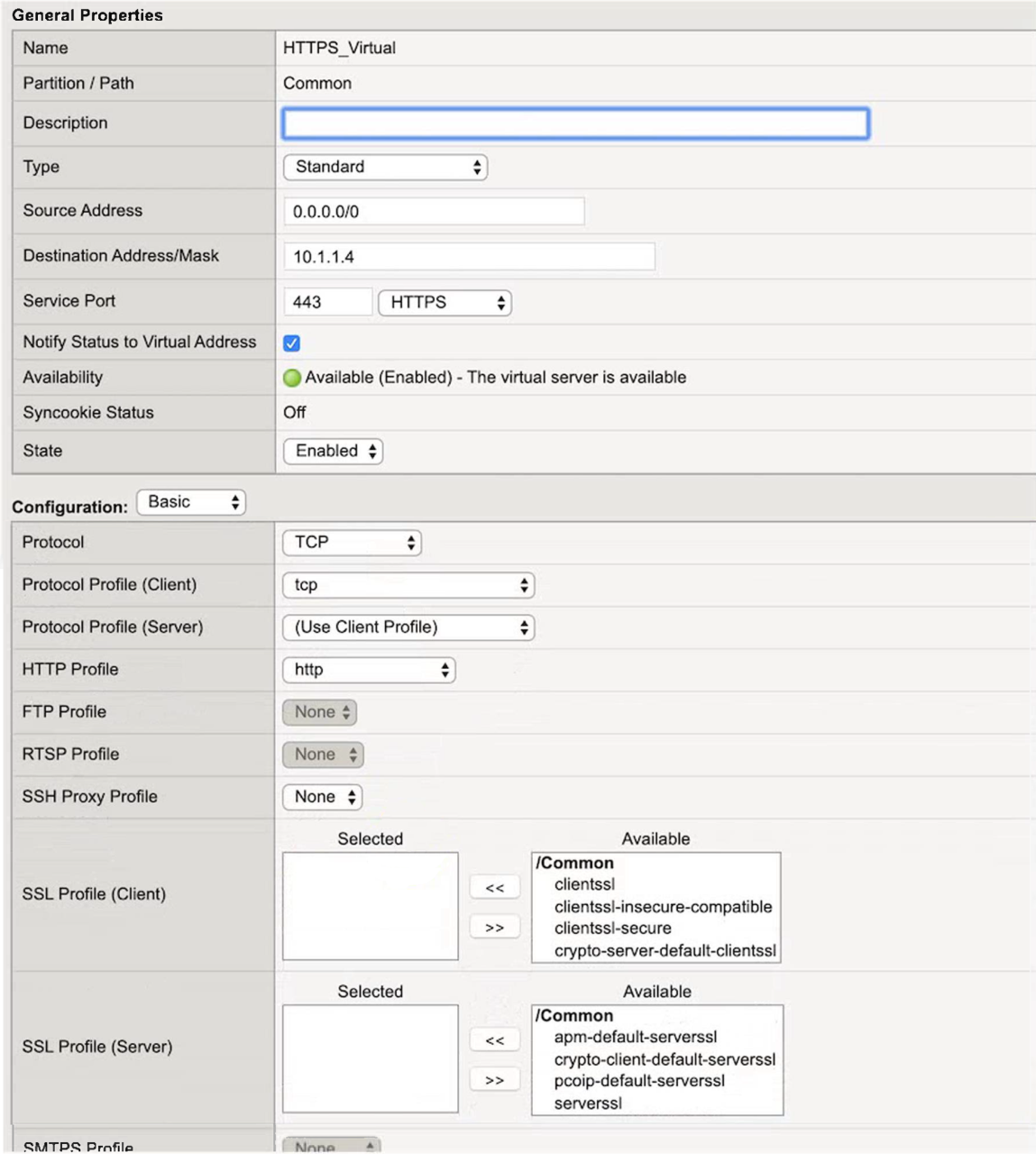Click the SSL Server move-right >> button
1036x1162 pixels.
point(494,1080)
